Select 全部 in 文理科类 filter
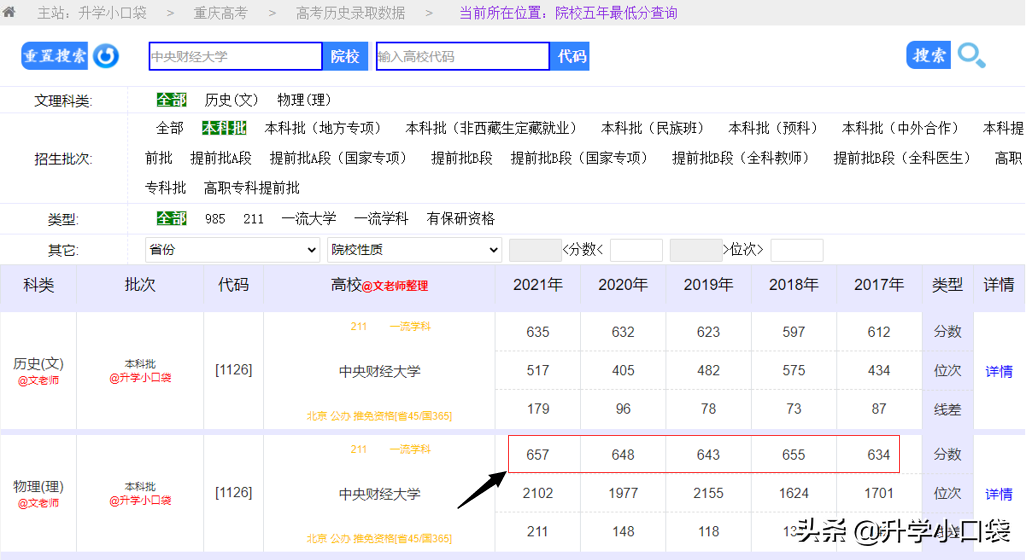 point(171,100)
